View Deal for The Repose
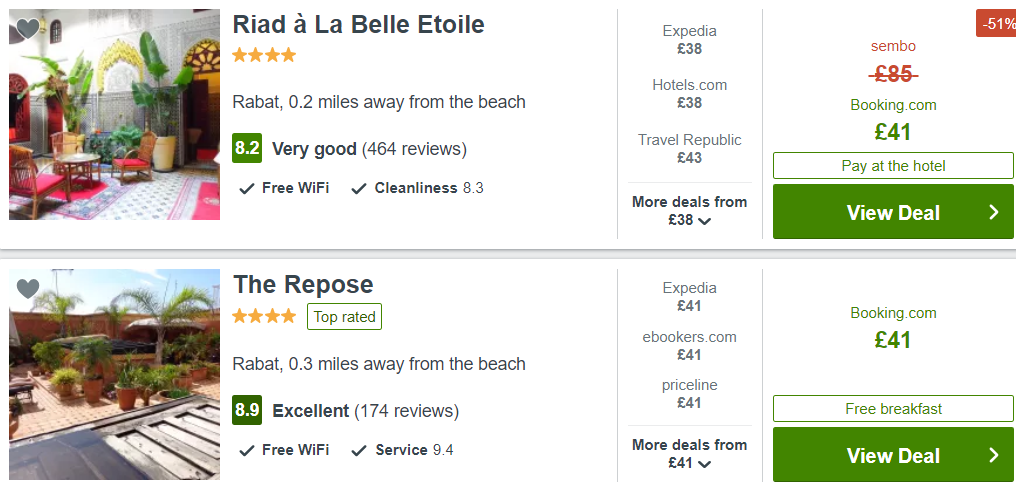The height and width of the screenshot is (486, 1016). (x=893, y=455)
